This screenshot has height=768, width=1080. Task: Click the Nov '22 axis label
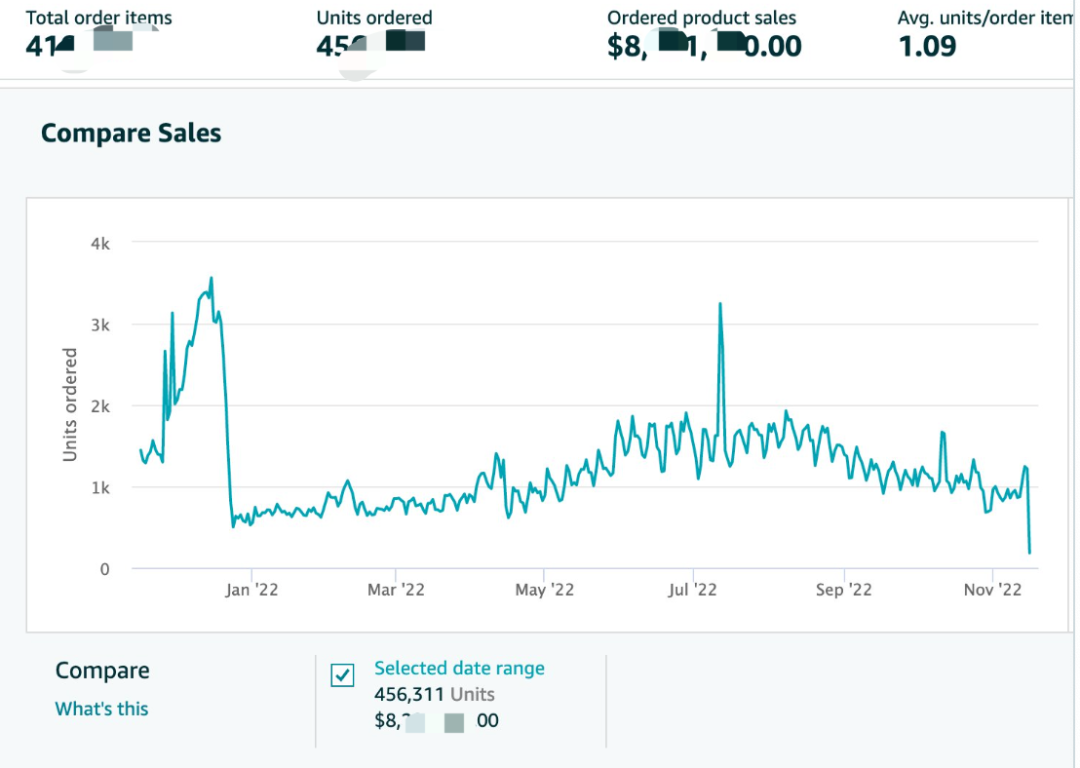tap(993, 590)
